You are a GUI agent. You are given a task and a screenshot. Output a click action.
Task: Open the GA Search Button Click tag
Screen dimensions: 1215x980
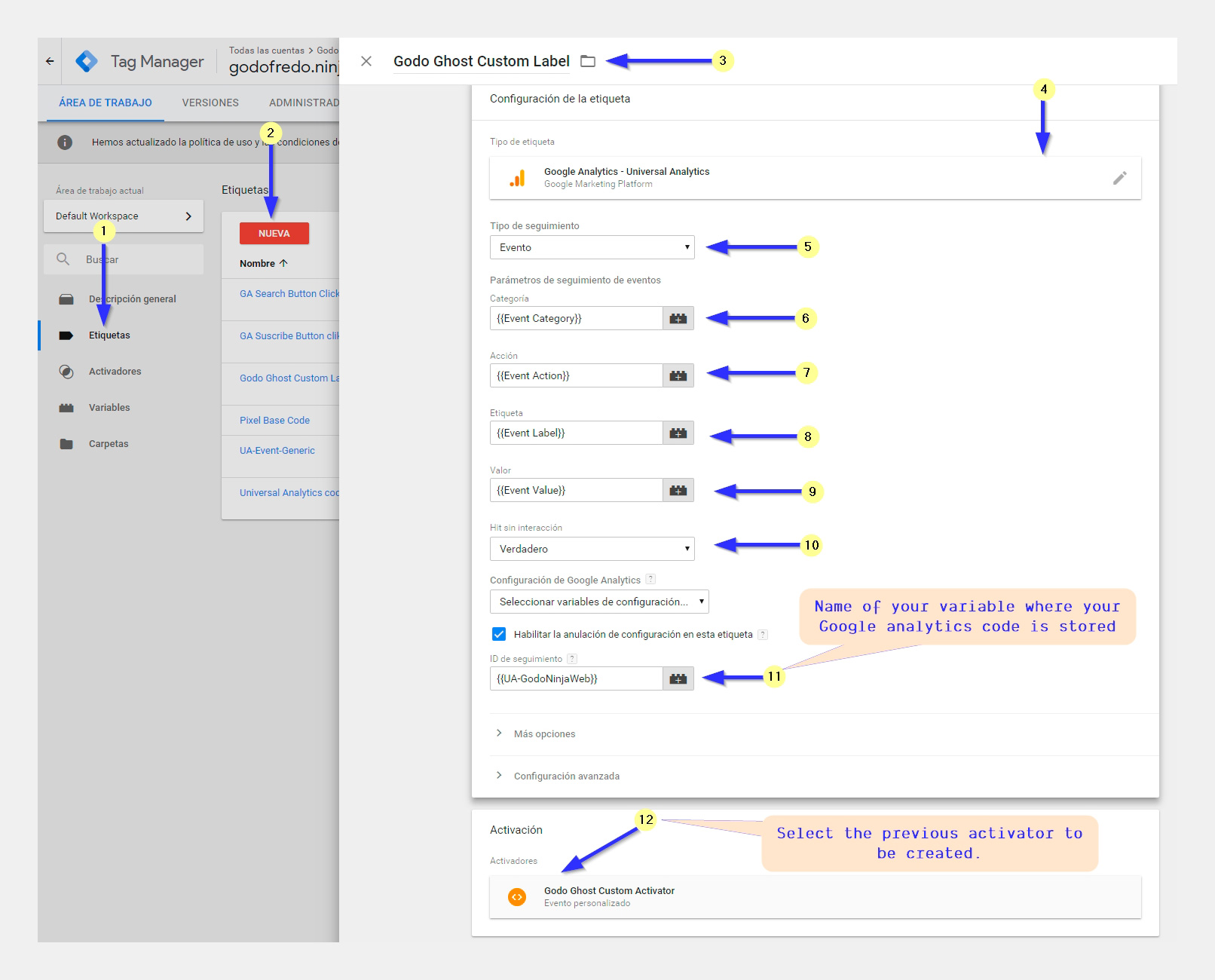289,294
